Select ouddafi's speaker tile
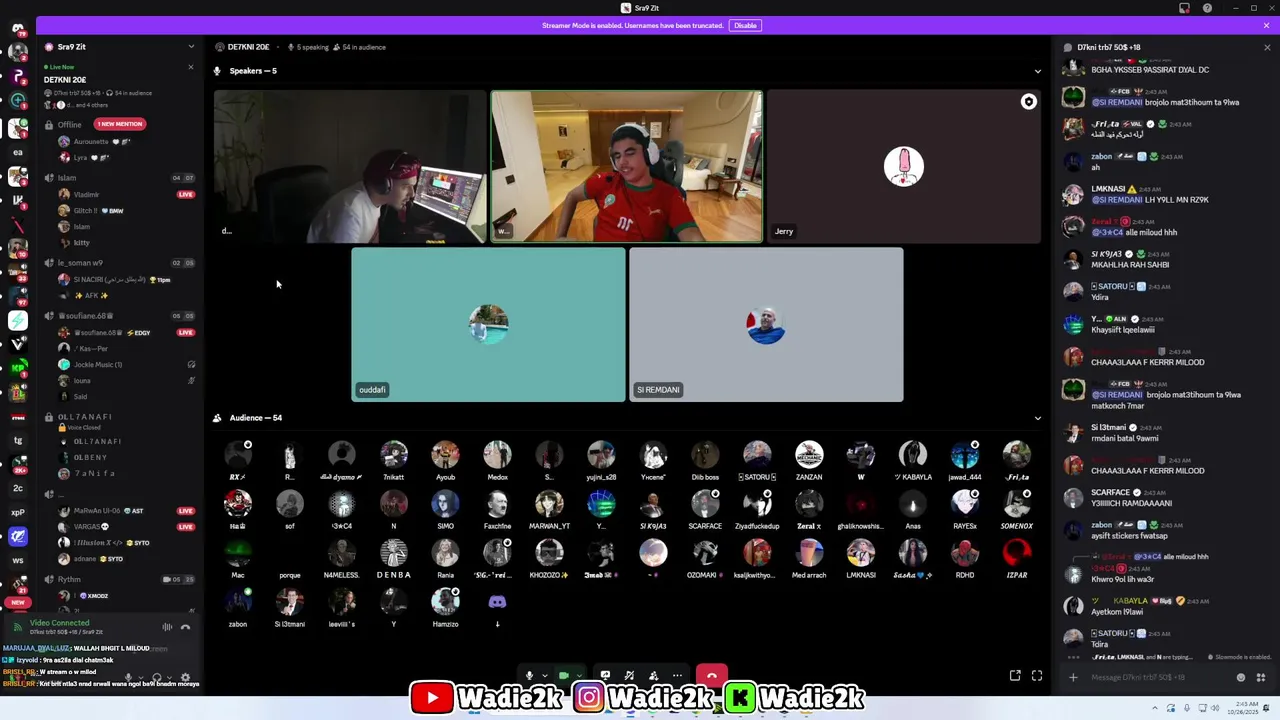This screenshot has width=1280, height=720. 488,325
